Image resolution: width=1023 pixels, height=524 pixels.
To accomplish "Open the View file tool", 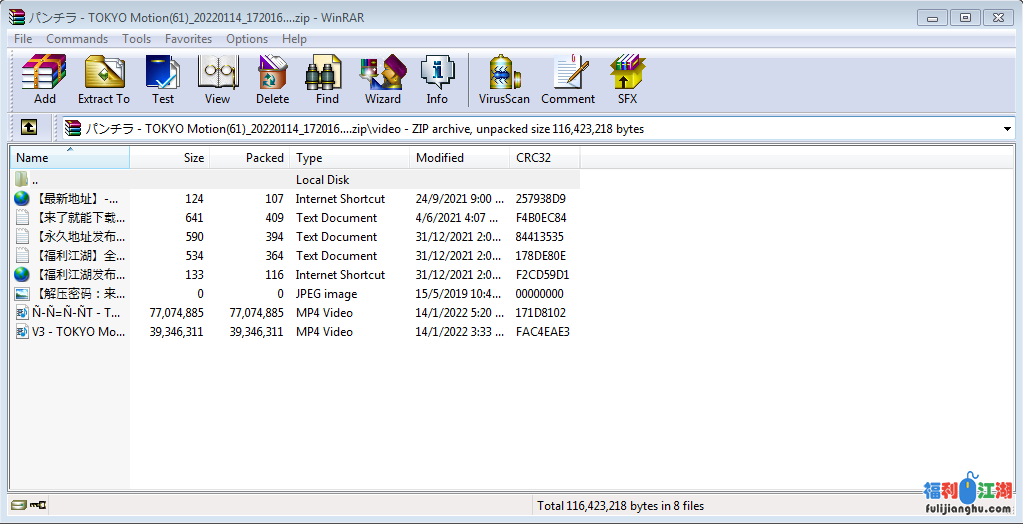I will [217, 79].
